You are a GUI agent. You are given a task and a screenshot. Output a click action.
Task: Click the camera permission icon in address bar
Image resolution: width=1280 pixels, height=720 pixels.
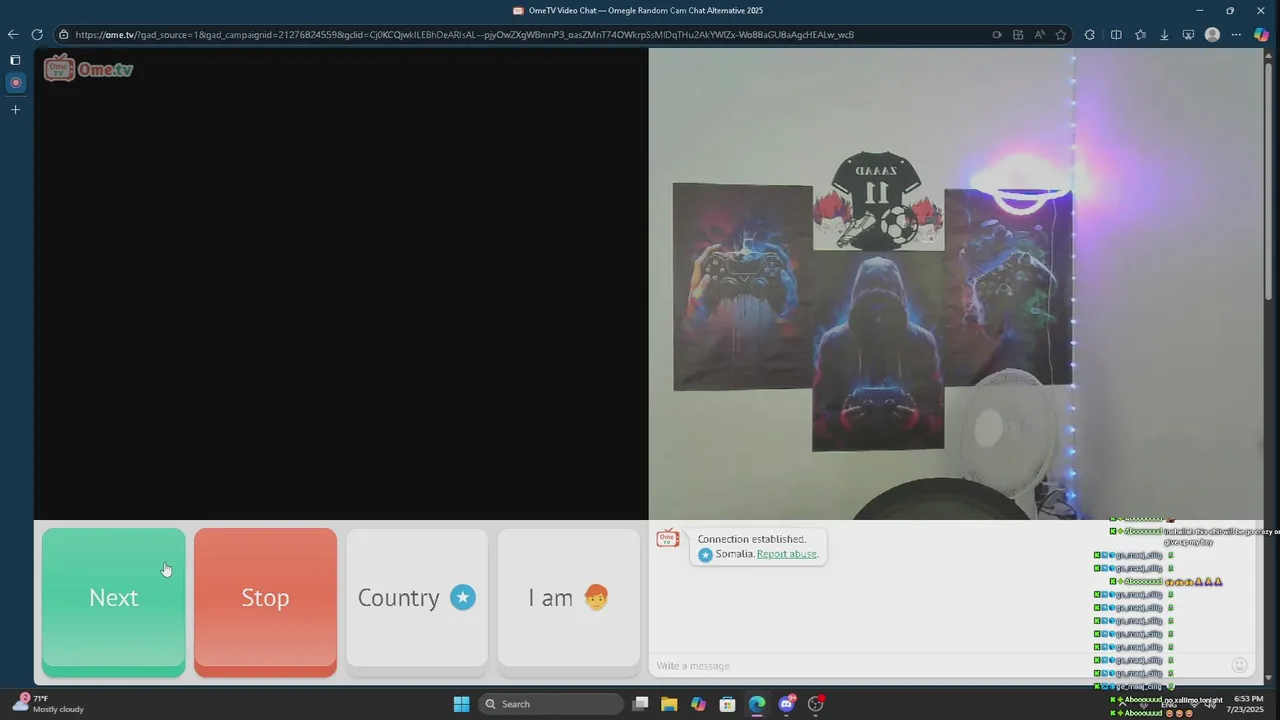997,35
